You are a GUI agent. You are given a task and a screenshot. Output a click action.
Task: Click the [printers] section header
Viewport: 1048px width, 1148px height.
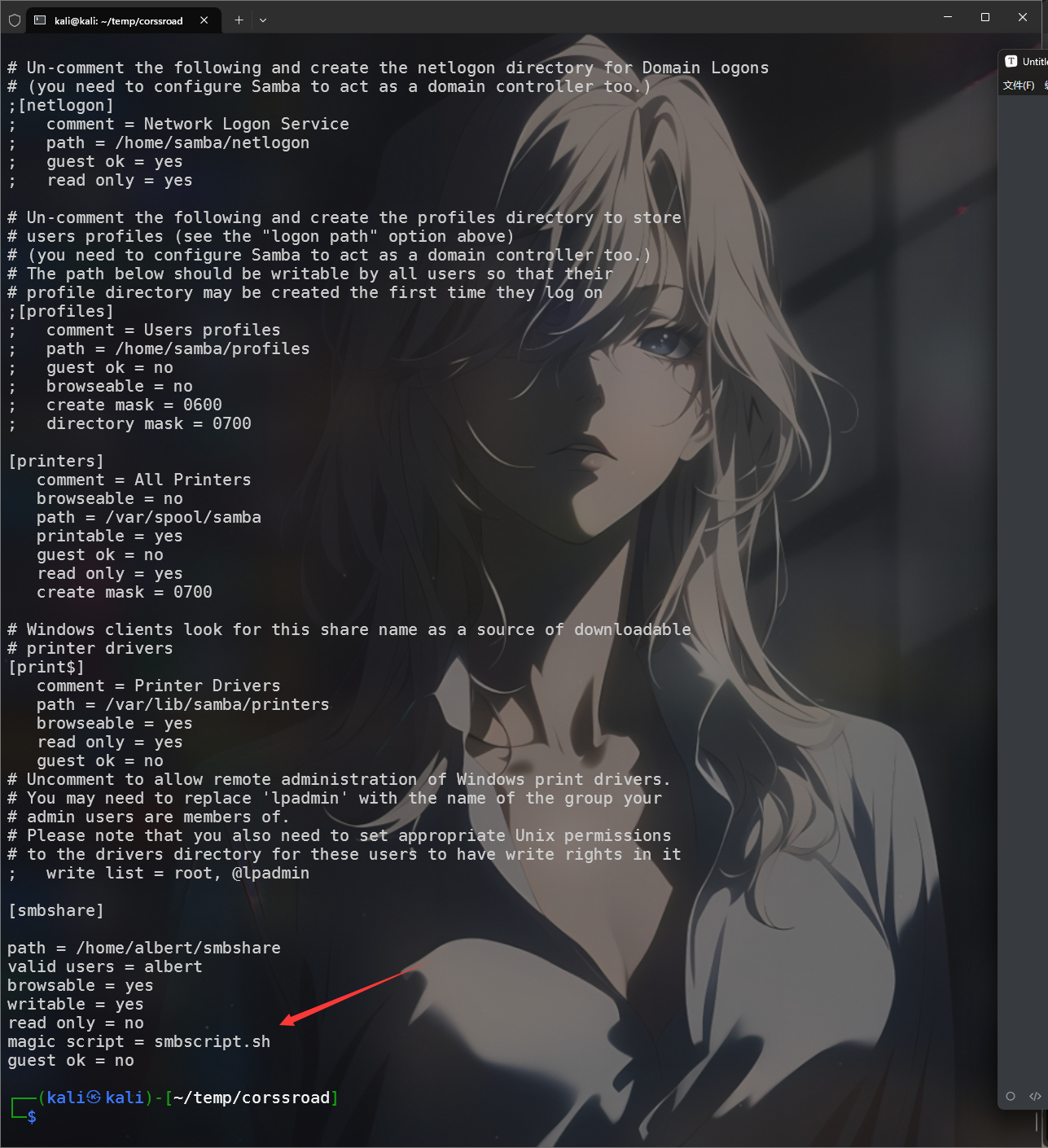55,461
